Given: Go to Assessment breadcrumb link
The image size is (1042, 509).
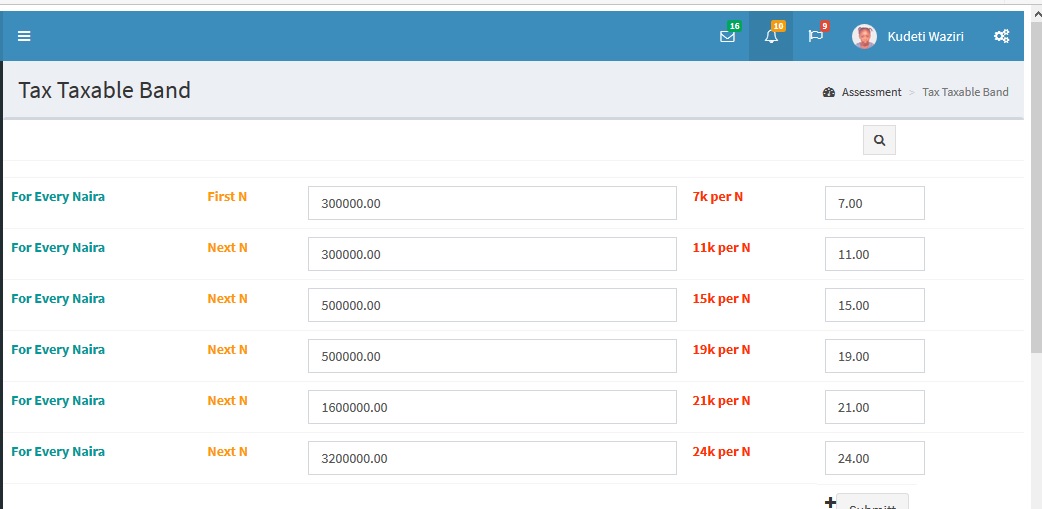Looking at the screenshot, I should [871, 92].
